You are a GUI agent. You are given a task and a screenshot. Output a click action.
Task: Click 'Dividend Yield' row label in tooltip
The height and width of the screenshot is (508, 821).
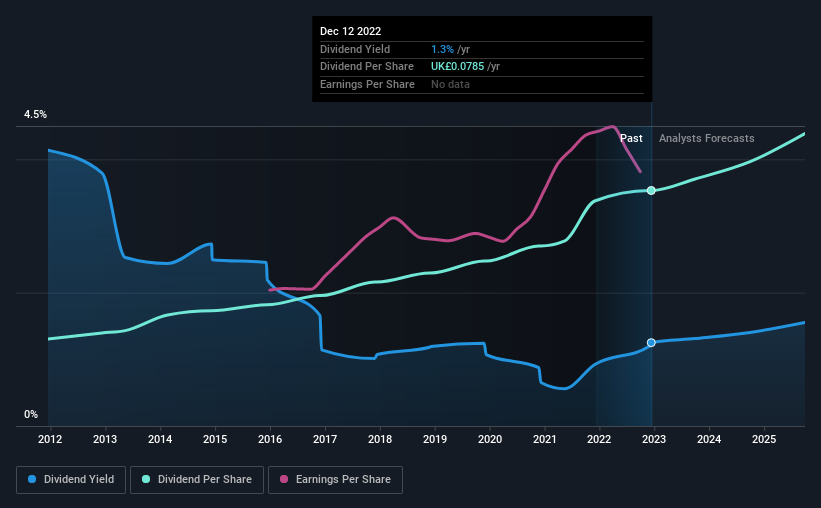(x=355, y=49)
